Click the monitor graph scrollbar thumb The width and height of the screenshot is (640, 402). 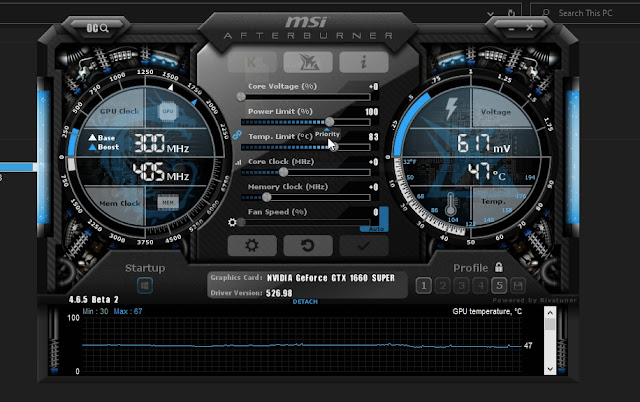pyautogui.click(x=550, y=324)
